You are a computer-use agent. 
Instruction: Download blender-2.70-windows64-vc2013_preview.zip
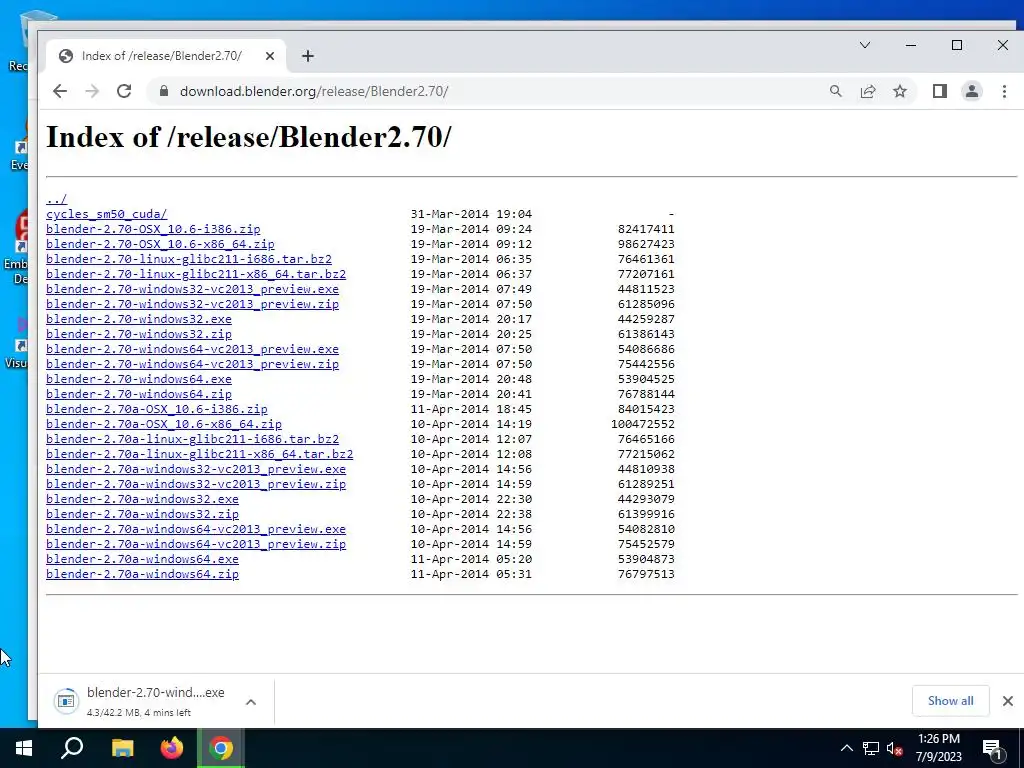(193, 364)
